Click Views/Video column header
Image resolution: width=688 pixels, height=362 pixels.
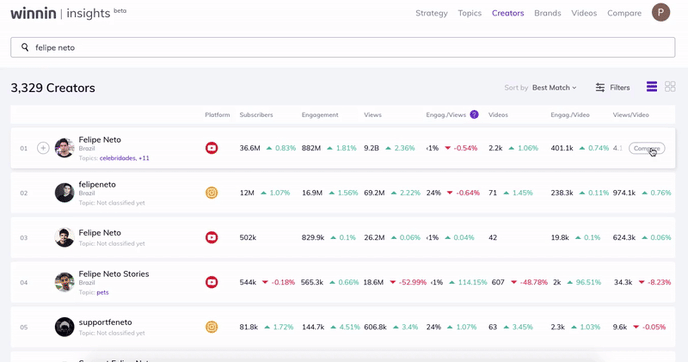coord(631,115)
